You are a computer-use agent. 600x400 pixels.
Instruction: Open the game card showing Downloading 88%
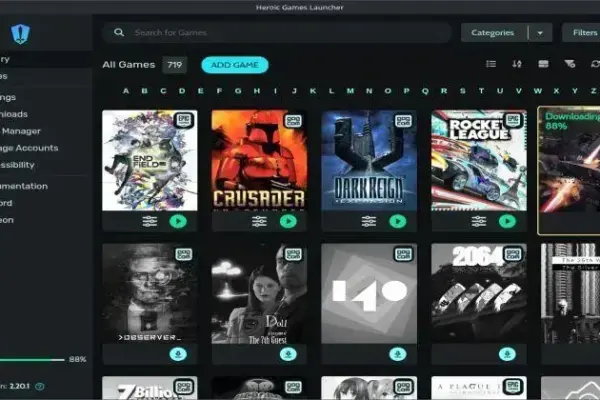[x=569, y=170]
